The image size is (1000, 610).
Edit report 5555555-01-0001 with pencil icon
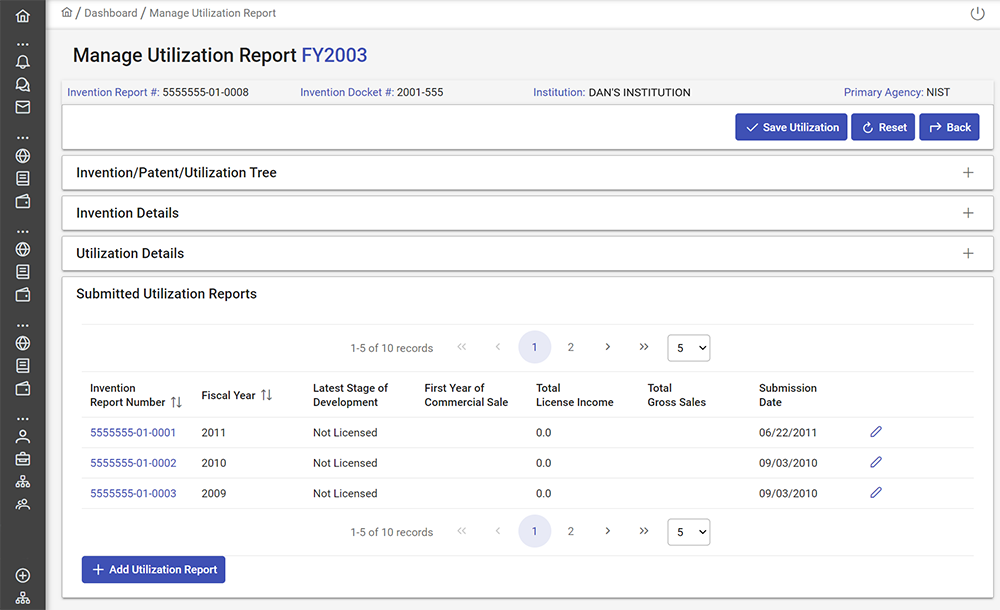[x=876, y=432]
